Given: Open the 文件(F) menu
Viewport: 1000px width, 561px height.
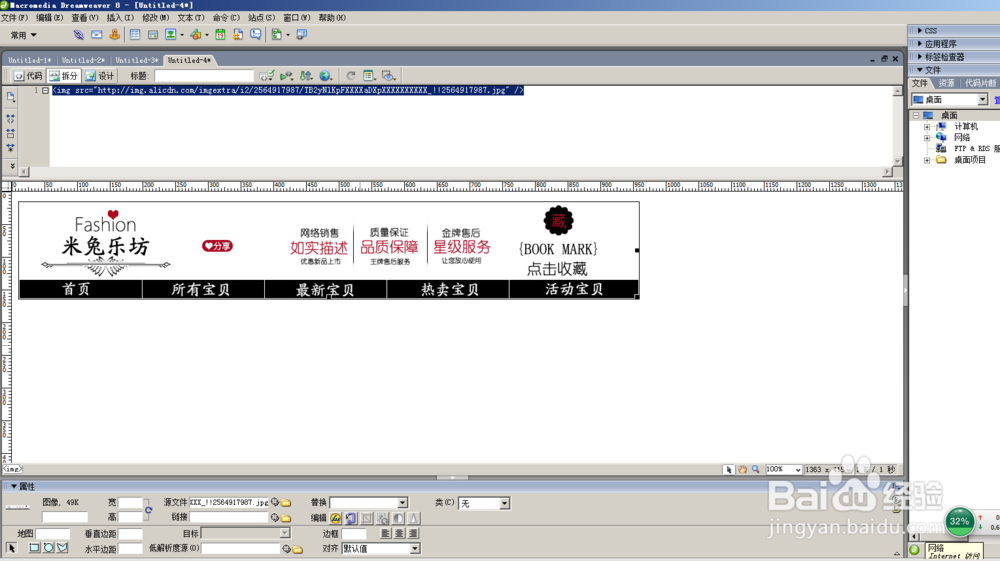Looking at the screenshot, I should (x=15, y=18).
